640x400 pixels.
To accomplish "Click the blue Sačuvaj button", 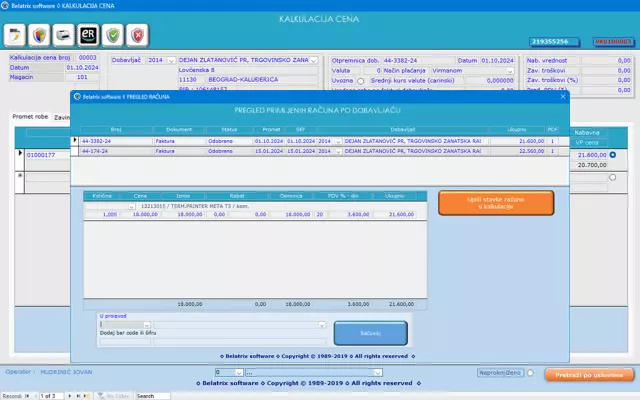I will click(369, 332).
